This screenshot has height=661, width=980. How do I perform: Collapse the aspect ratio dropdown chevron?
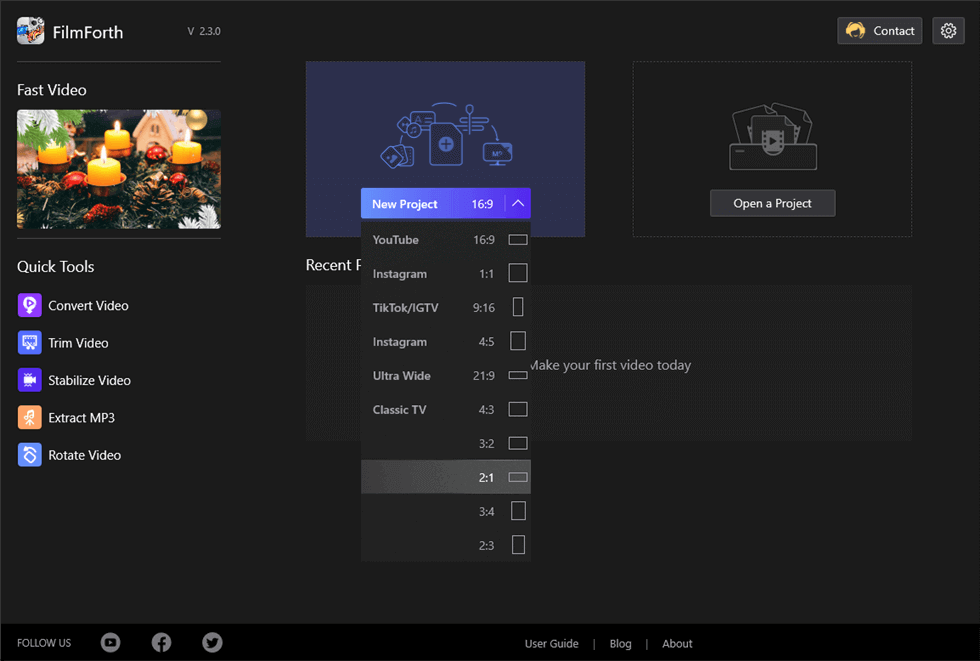coord(518,204)
